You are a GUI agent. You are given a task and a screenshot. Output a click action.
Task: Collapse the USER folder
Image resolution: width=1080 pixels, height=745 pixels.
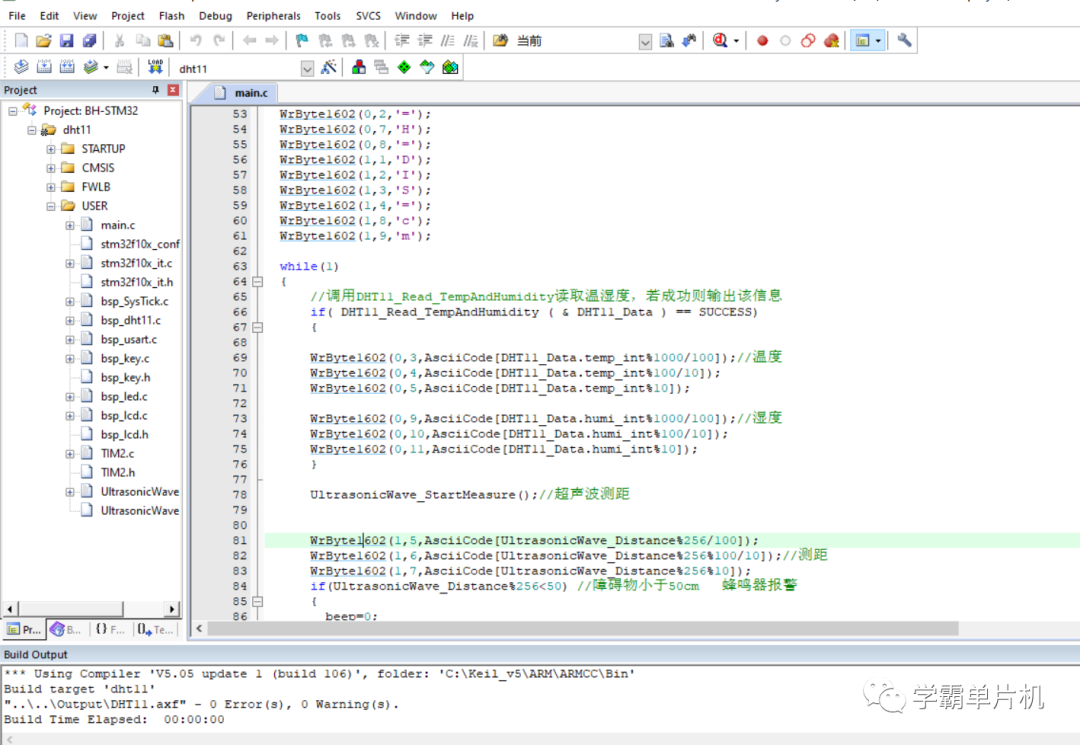pos(51,206)
